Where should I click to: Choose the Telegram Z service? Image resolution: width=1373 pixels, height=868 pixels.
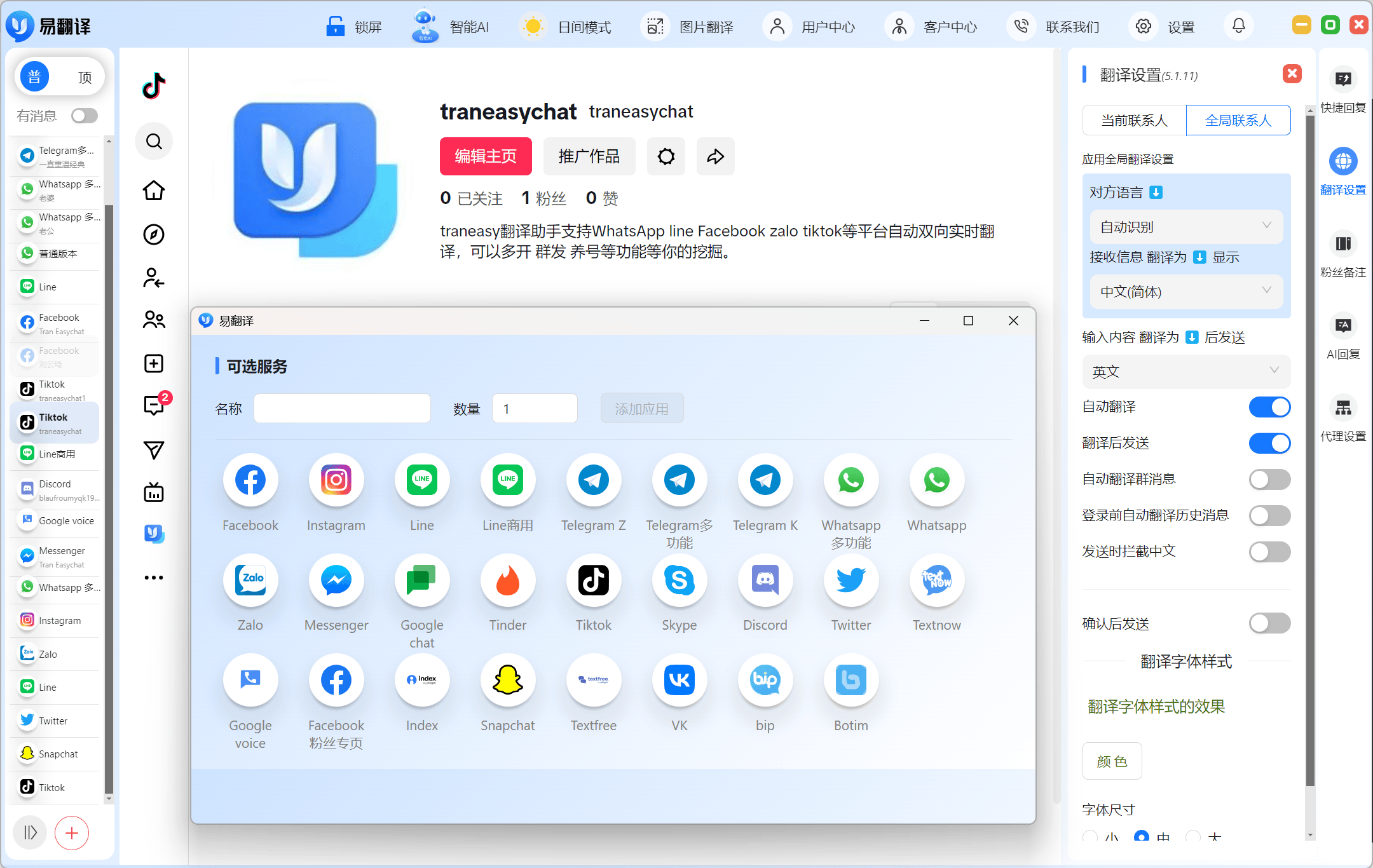[x=594, y=480]
